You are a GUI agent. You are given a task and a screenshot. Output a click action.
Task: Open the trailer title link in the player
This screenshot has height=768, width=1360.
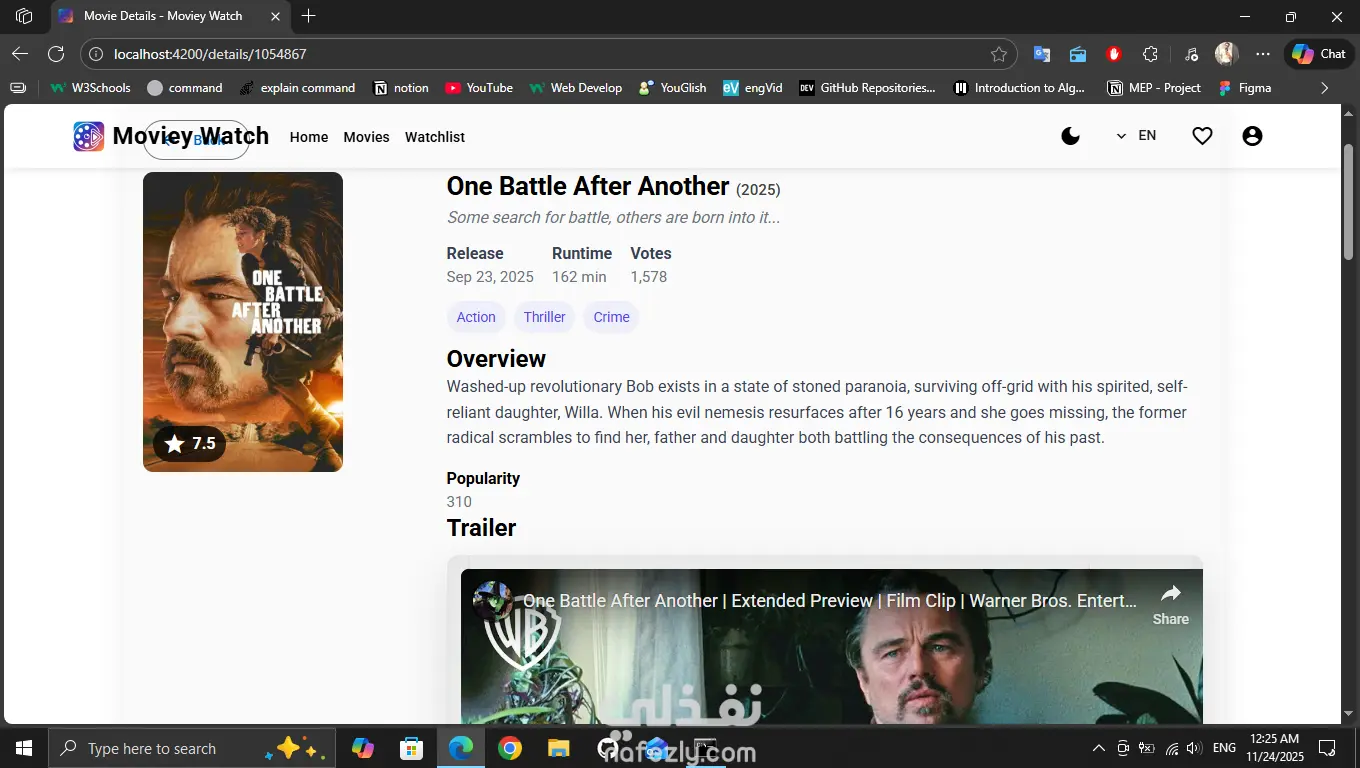(x=830, y=601)
